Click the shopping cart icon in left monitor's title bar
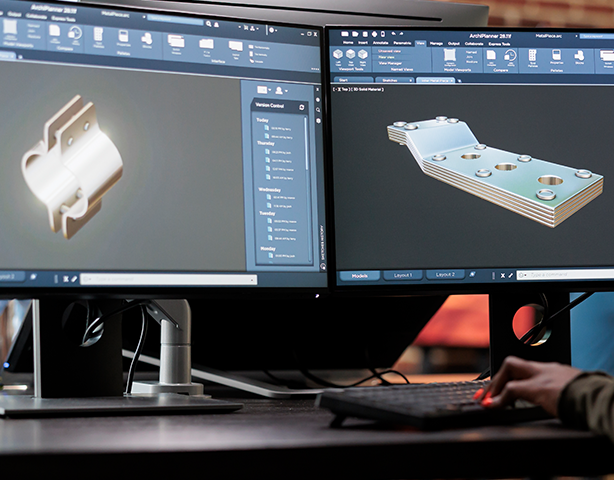The height and width of the screenshot is (480, 614). (246, 27)
